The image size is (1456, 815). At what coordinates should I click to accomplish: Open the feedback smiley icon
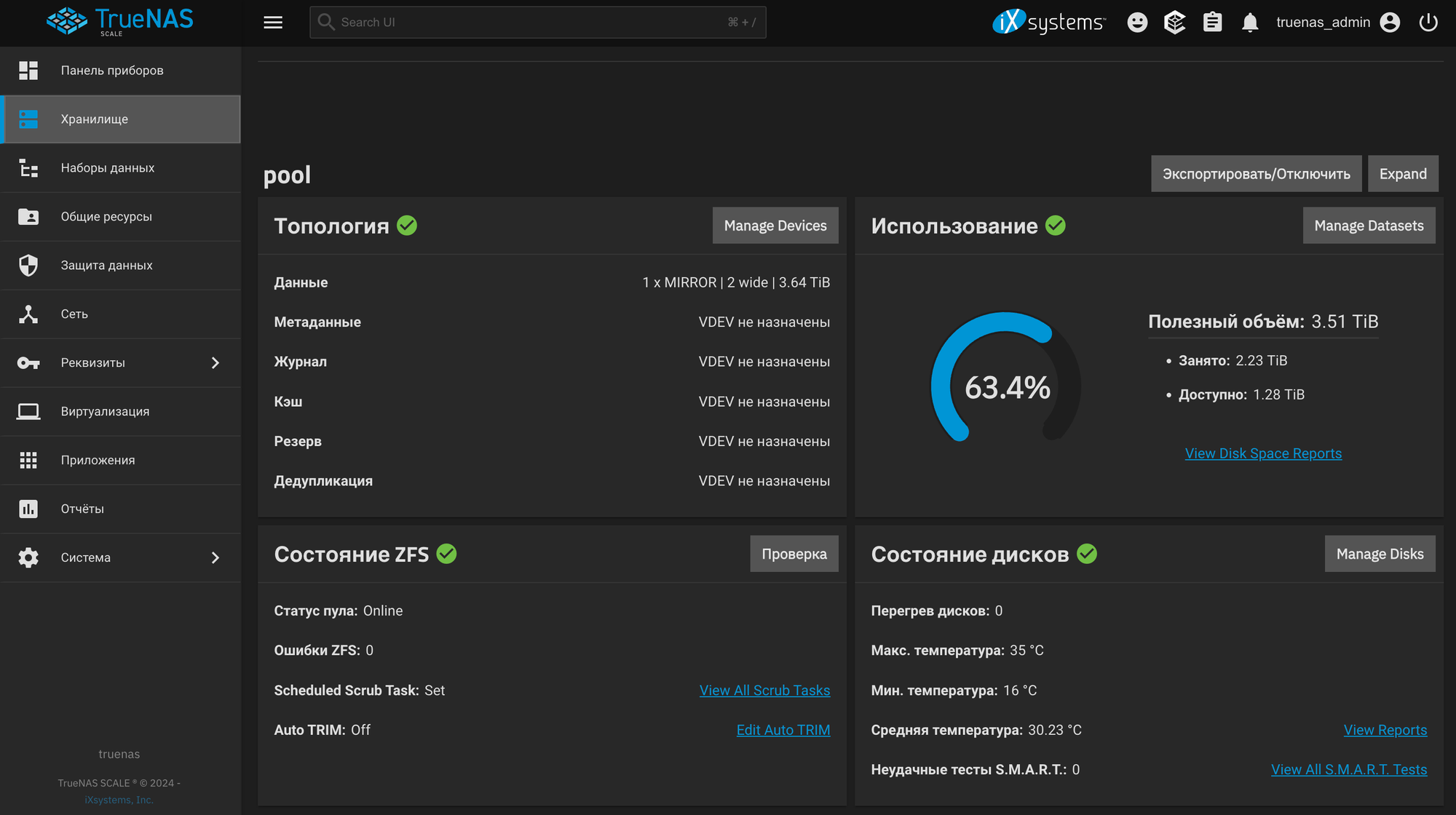coord(1137,23)
